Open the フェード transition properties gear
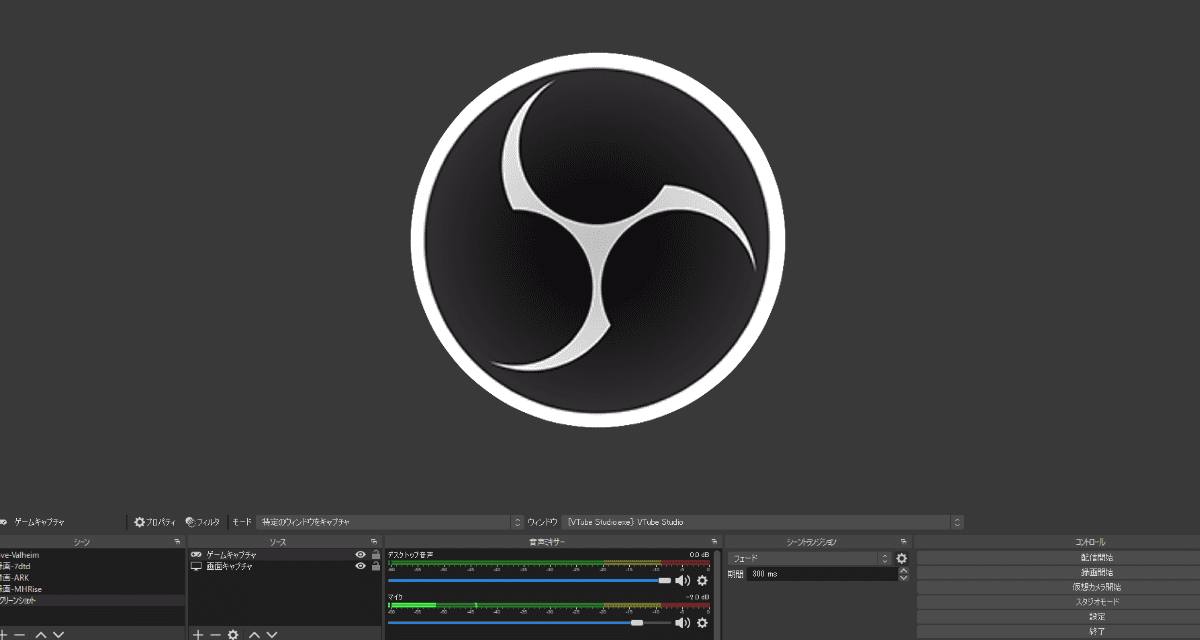1200x640 pixels. click(x=901, y=558)
